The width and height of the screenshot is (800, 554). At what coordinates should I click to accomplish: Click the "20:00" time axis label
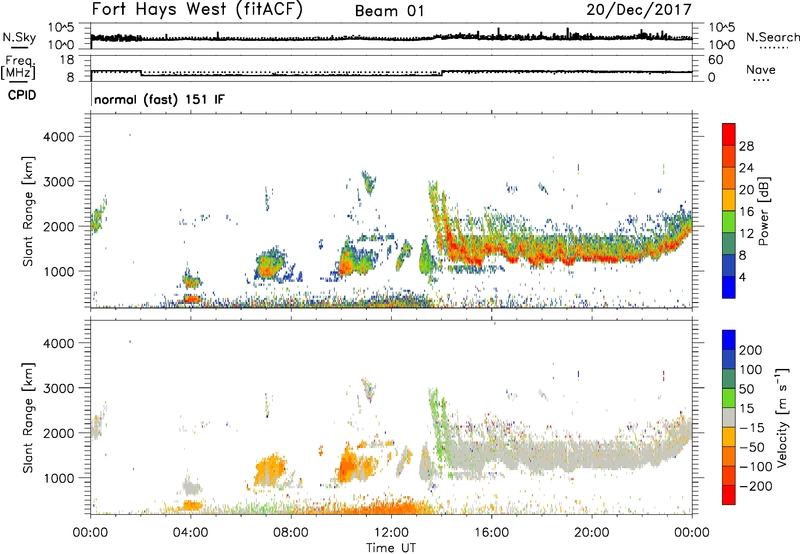coord(592,533)
